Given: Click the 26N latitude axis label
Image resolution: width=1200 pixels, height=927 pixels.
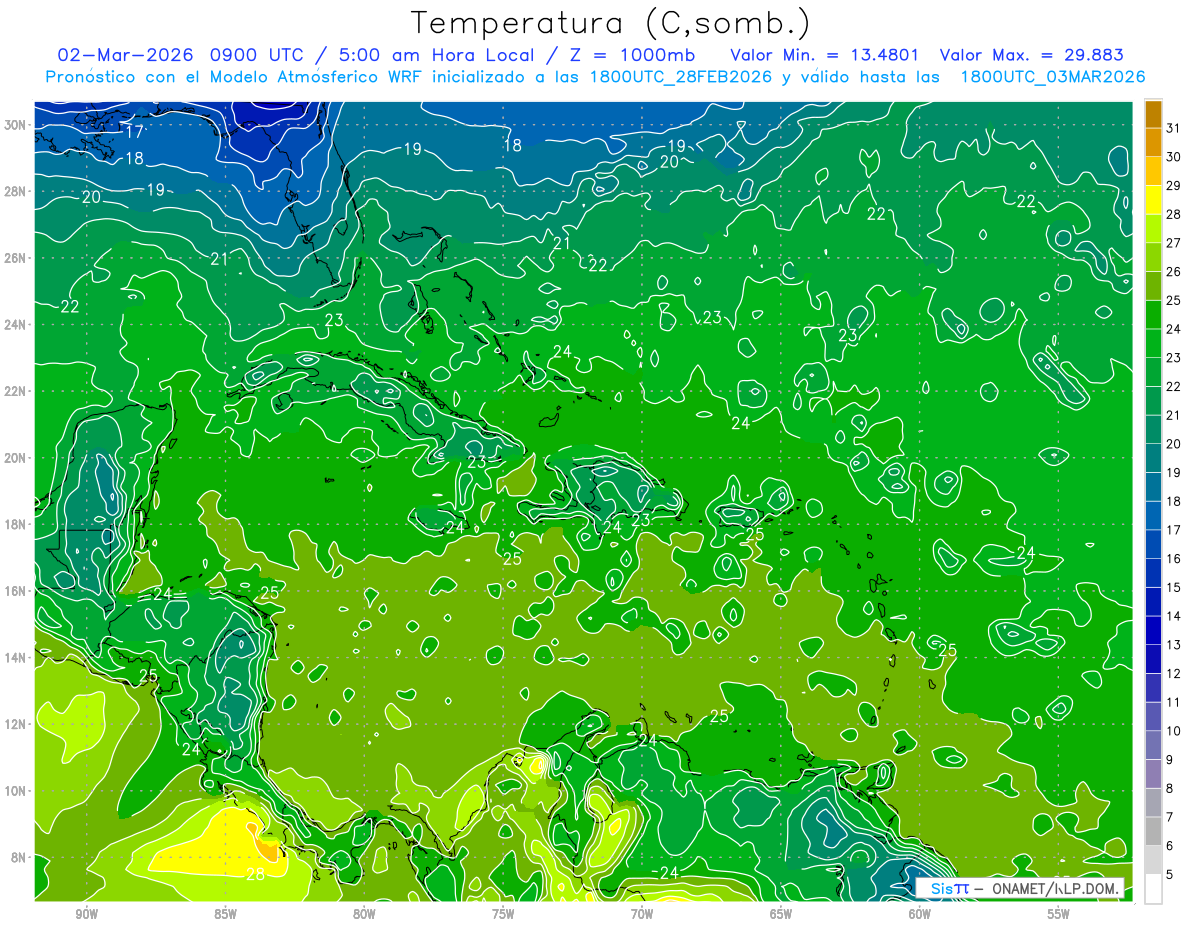Looking at the screenshot, I should coord(16,258).
